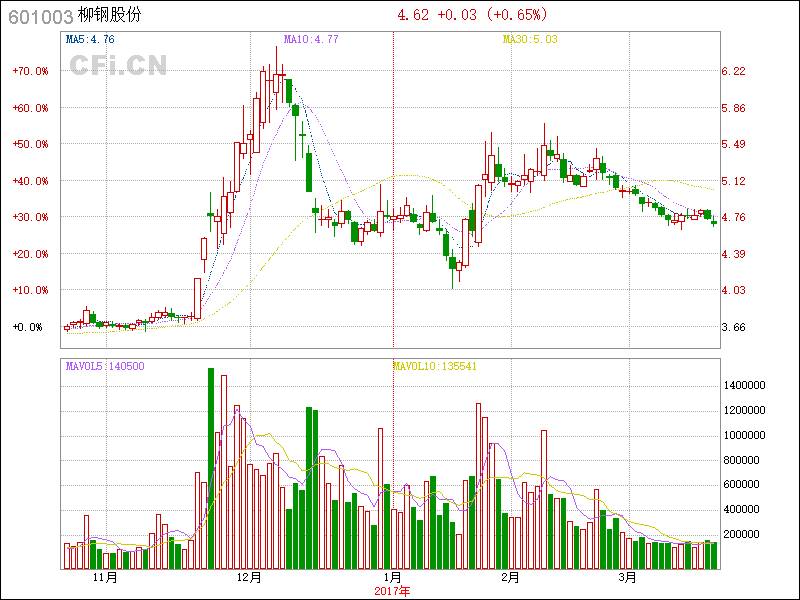Click the +0.0% baseline axis label
This screenshot has height=600, width=800.
[28, 327]
